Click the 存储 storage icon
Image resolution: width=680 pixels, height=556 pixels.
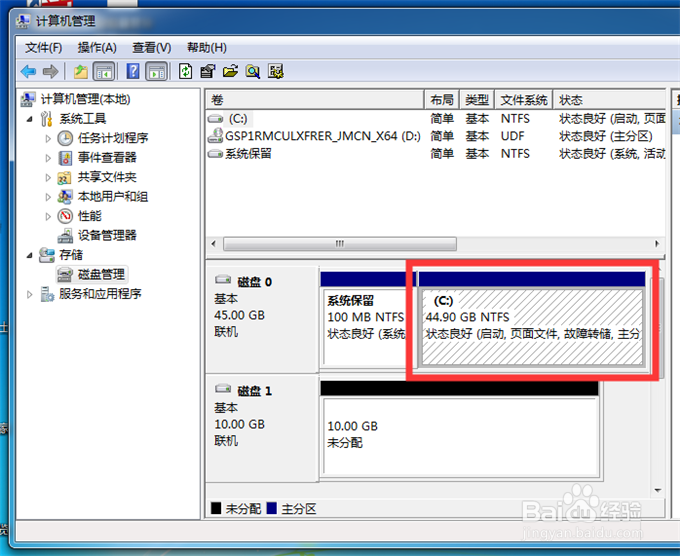pyautogui.click(x=46, y=255)
